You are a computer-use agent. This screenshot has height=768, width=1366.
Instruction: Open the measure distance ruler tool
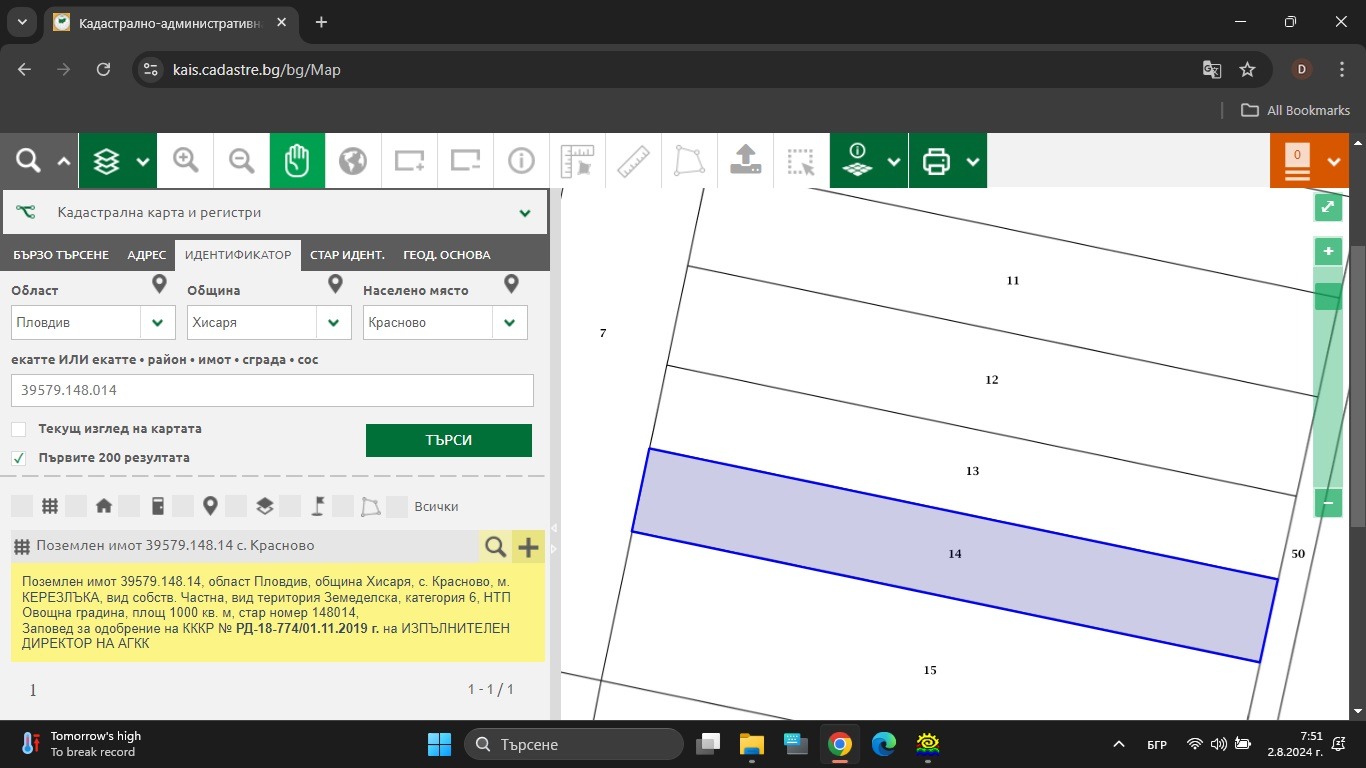[634, 160]
